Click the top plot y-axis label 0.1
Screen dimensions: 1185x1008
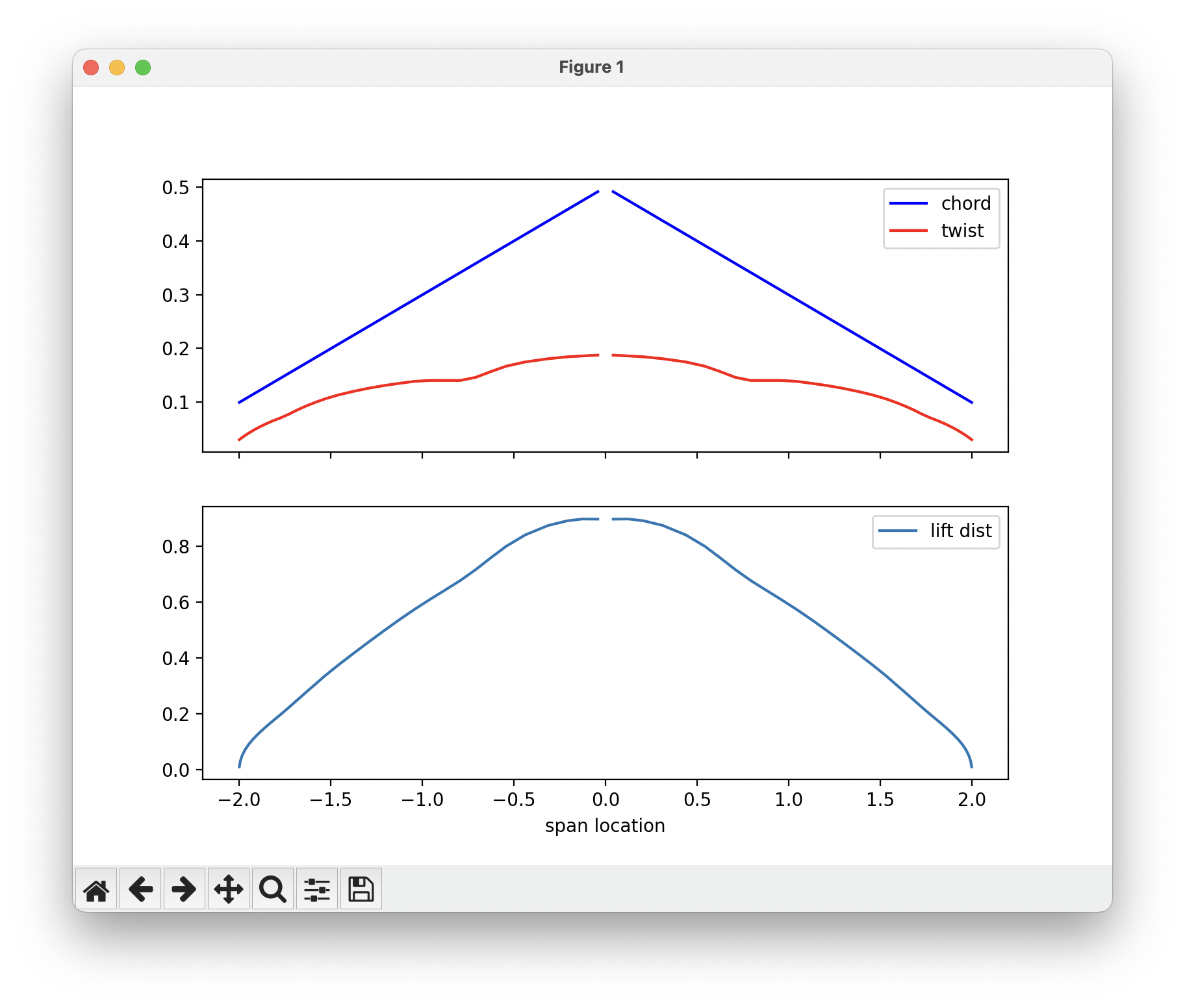175,403
